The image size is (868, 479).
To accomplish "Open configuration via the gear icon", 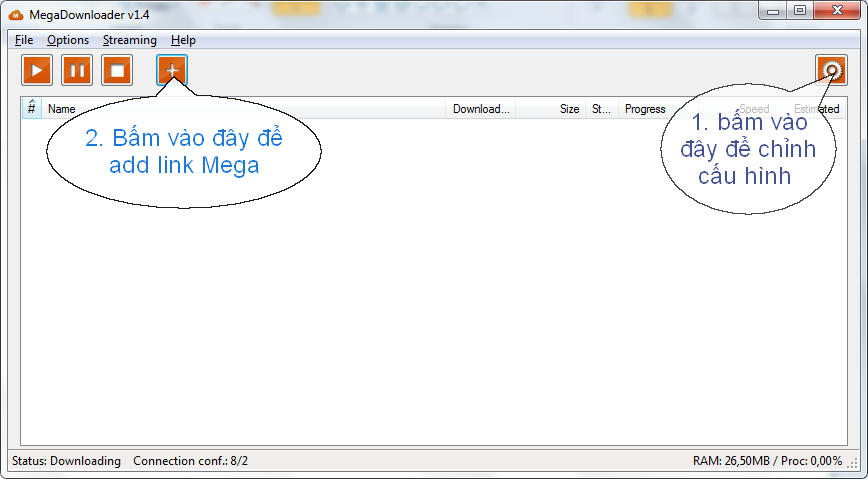I will tap(831, 70).
